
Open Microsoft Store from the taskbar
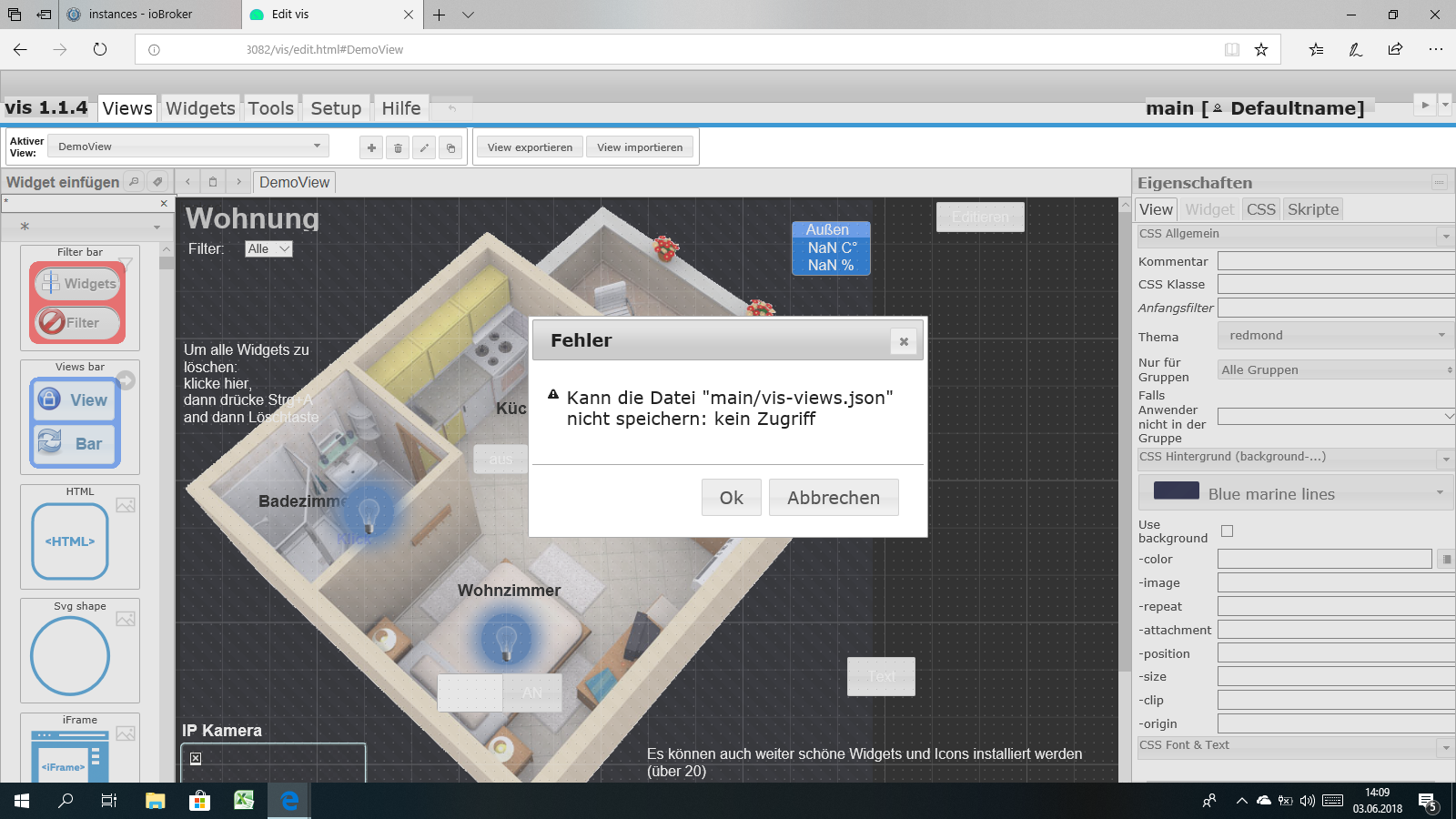tap(199, 801)
